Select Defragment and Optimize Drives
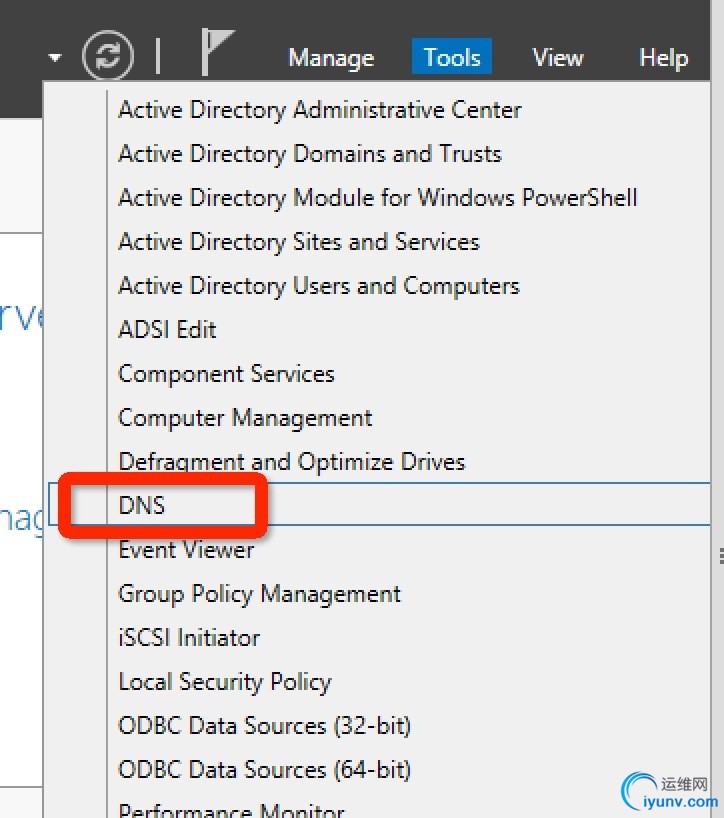 [292, 462]
